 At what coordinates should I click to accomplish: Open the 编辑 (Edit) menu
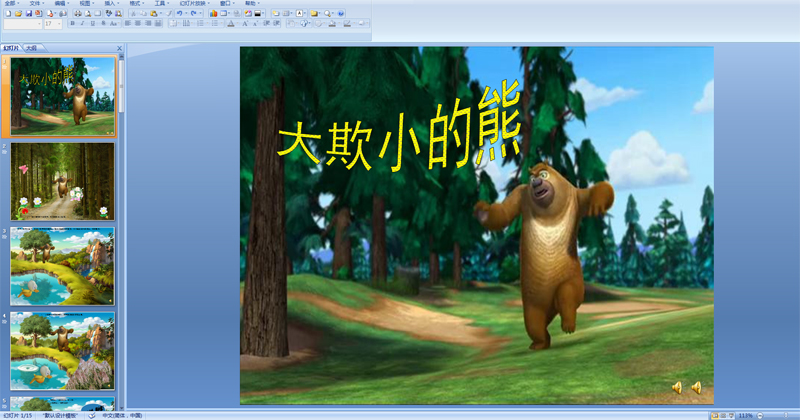click(x=61, y=3)
